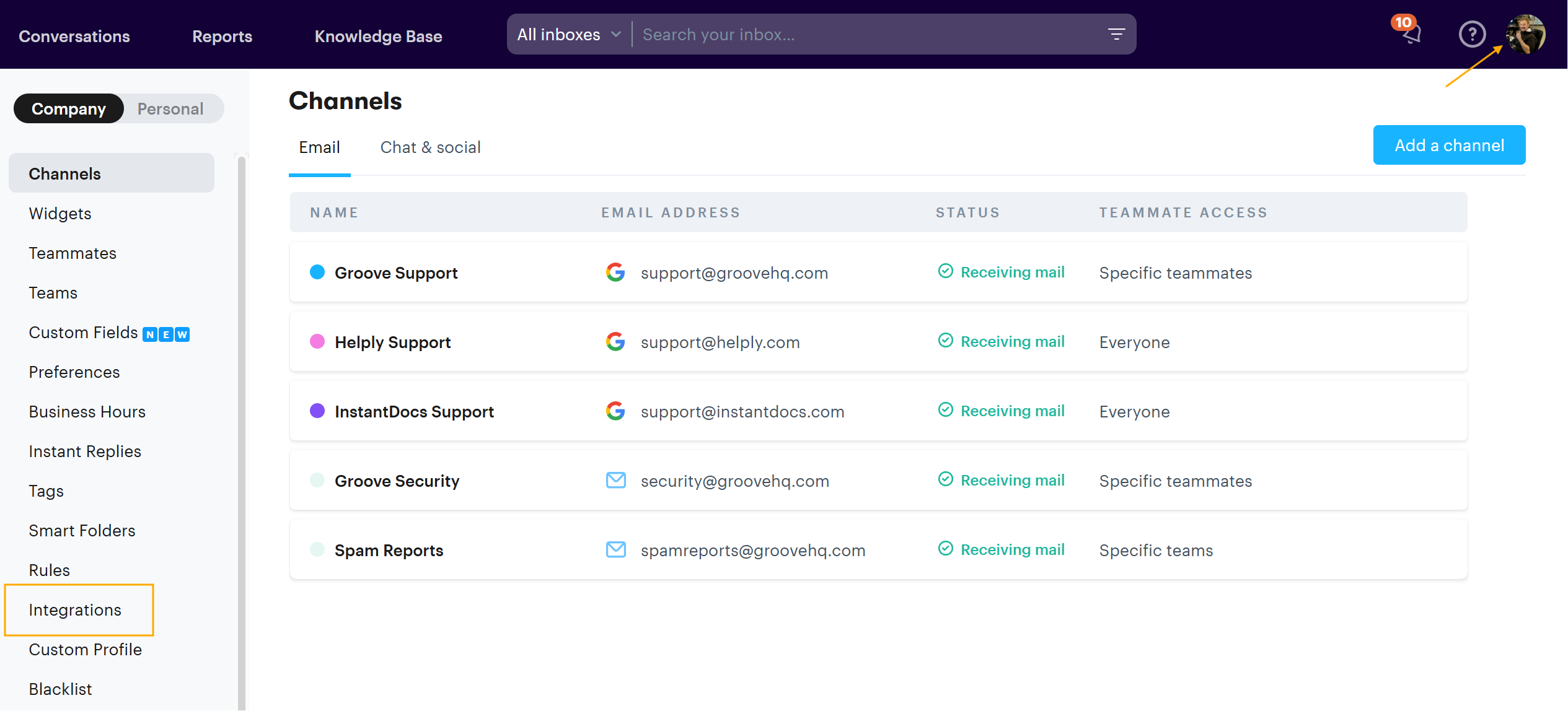Viewport: 1568px width, 711px height.
Task: Click the Add a channel button
Action: point(1450,145)
